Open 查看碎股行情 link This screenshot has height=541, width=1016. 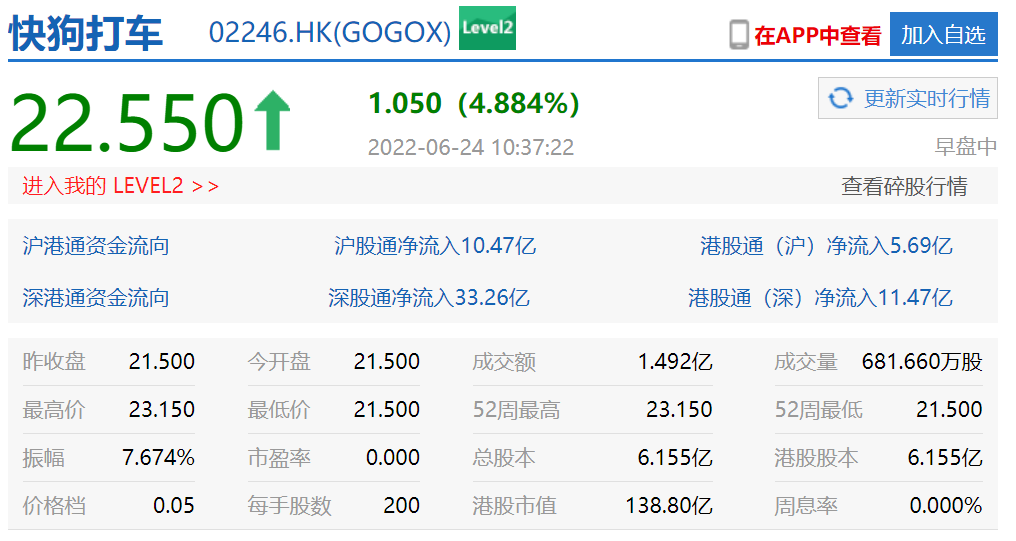point(904,186)
